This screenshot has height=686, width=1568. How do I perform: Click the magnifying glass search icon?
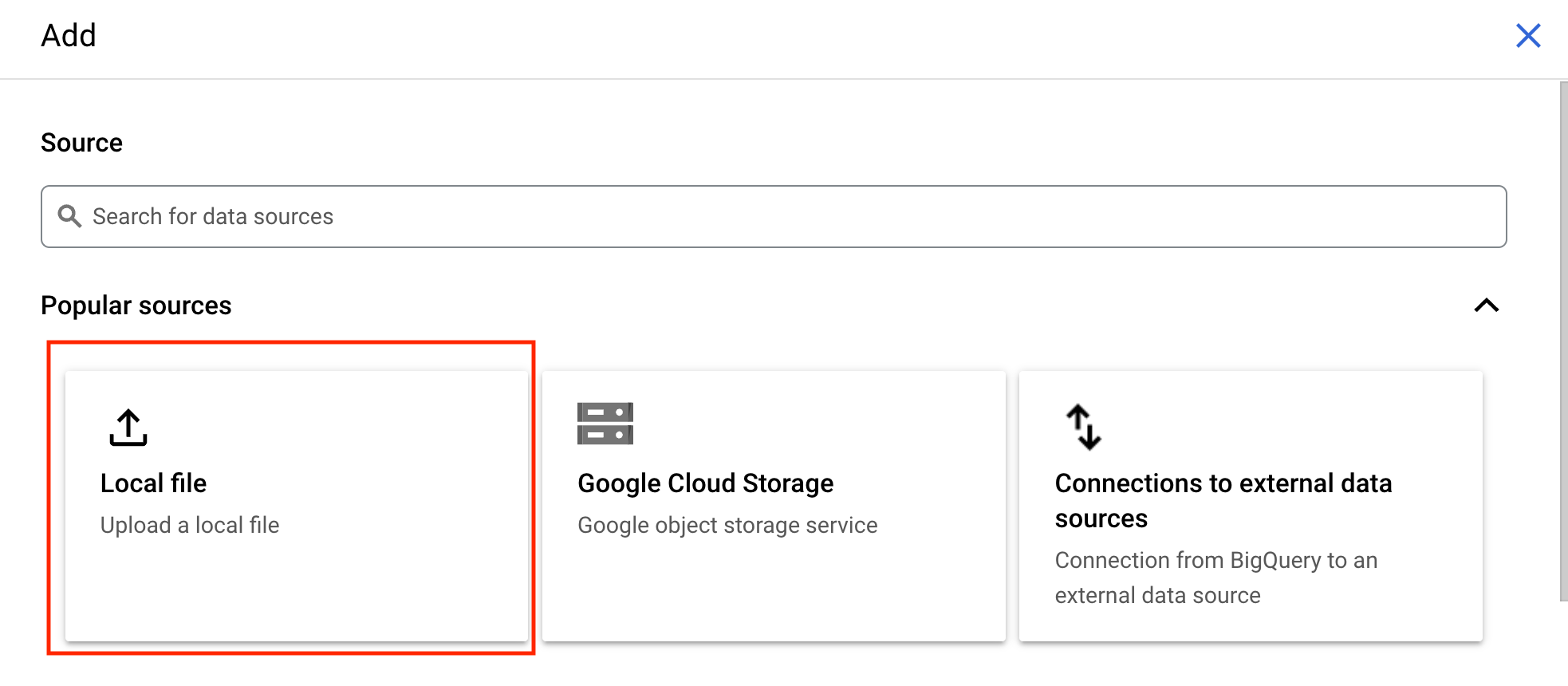point(70,216)
